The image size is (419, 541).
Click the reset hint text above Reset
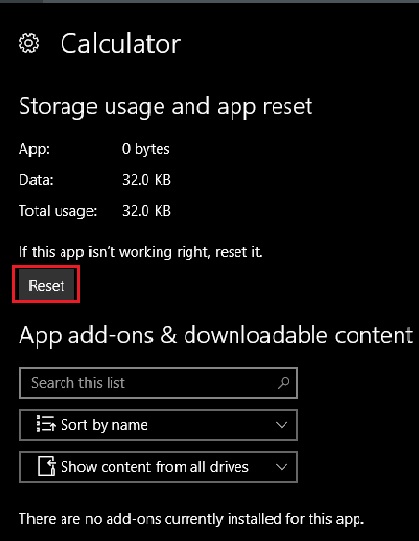(x=140, y=252)
